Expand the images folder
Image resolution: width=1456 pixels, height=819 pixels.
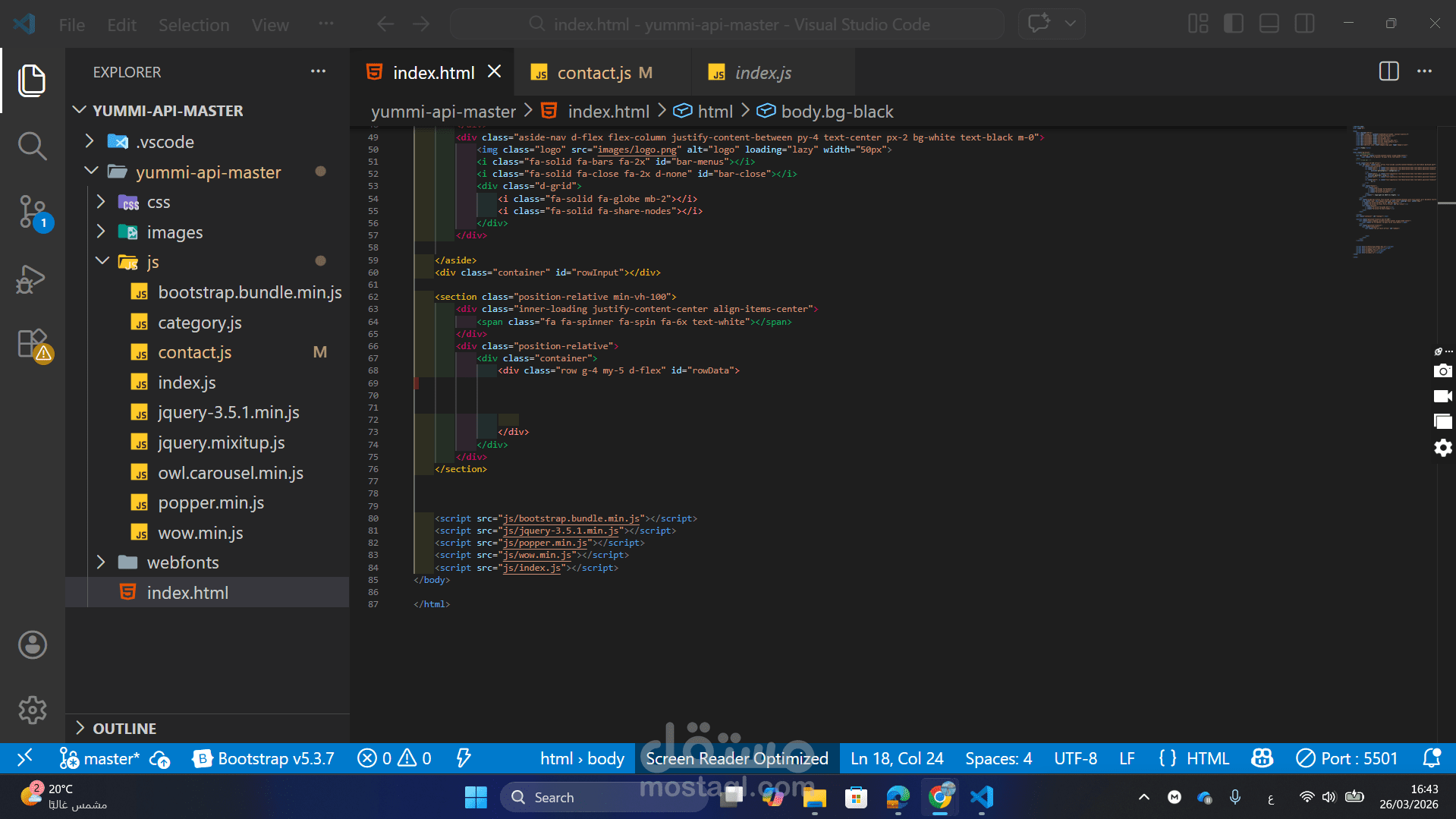point(101,232)
